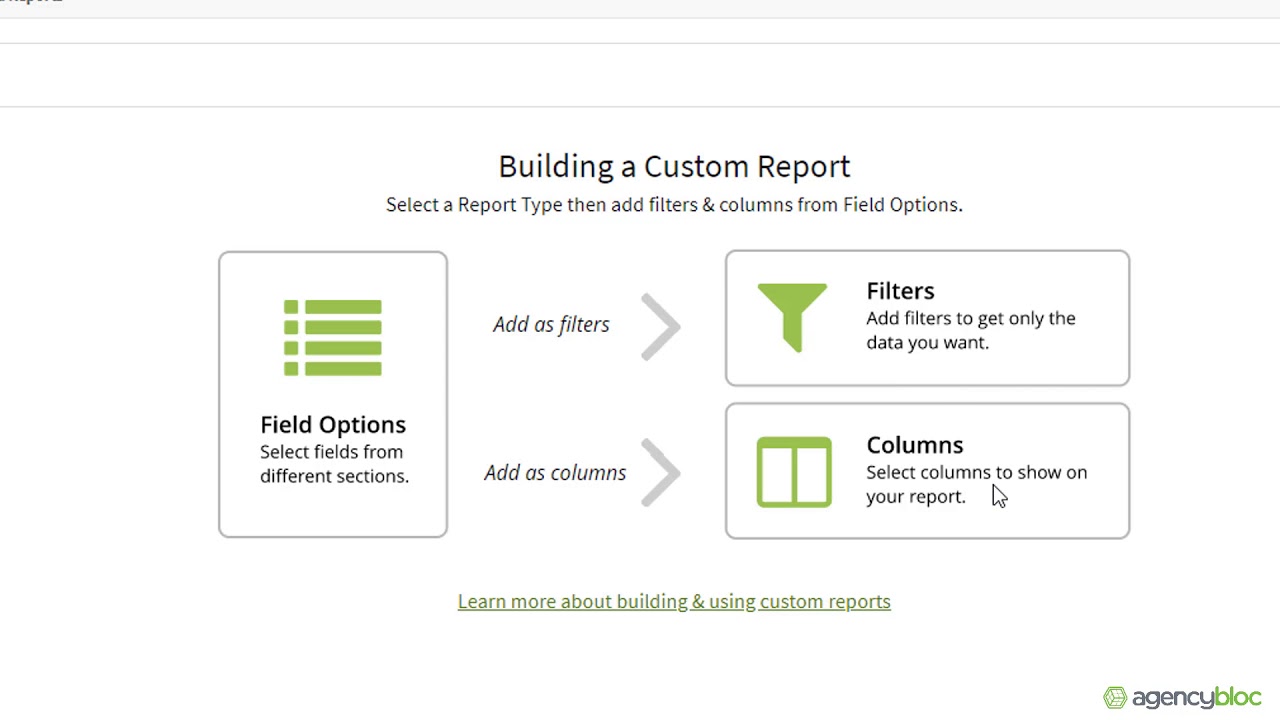Click the chevron arrow next to Add as columns
Image resolution: width=1280 pixels, height=720 pixels.
(x=660, y=472)
